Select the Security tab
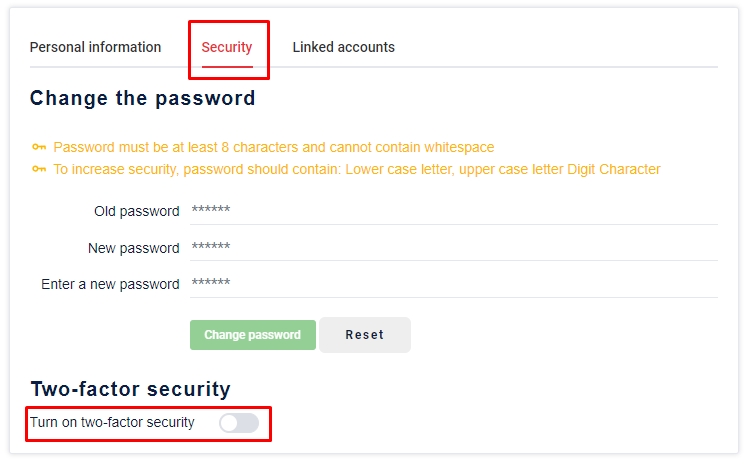The width and height of the screenshot is (744, 465). [227, 47]
